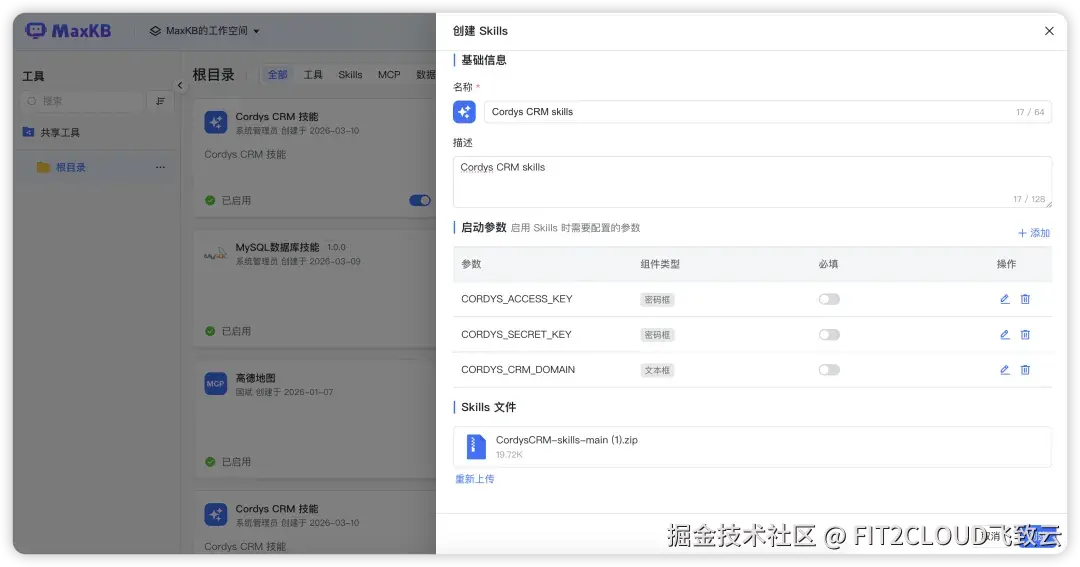Edit the CORDYS_SECRET_KEY parameter
1080x567 pixels.
pos(1005,335)
